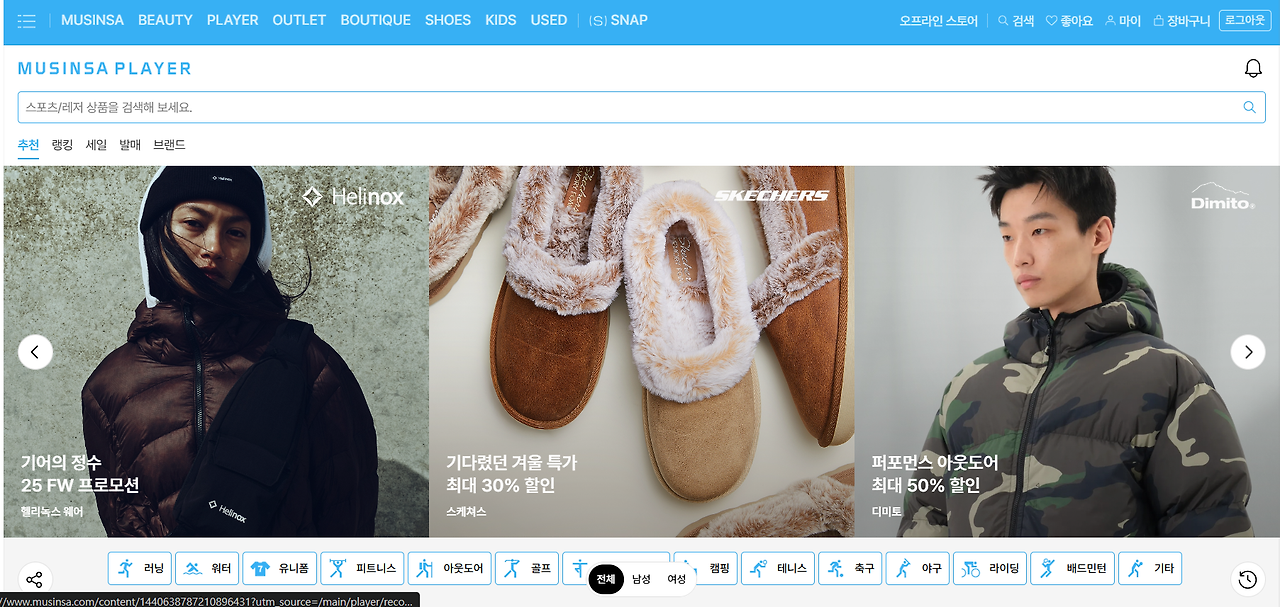Open 좋아요 liked items
This screenshot has width=1280, height=607.
pyautogui.click(x=1069, y=20)
